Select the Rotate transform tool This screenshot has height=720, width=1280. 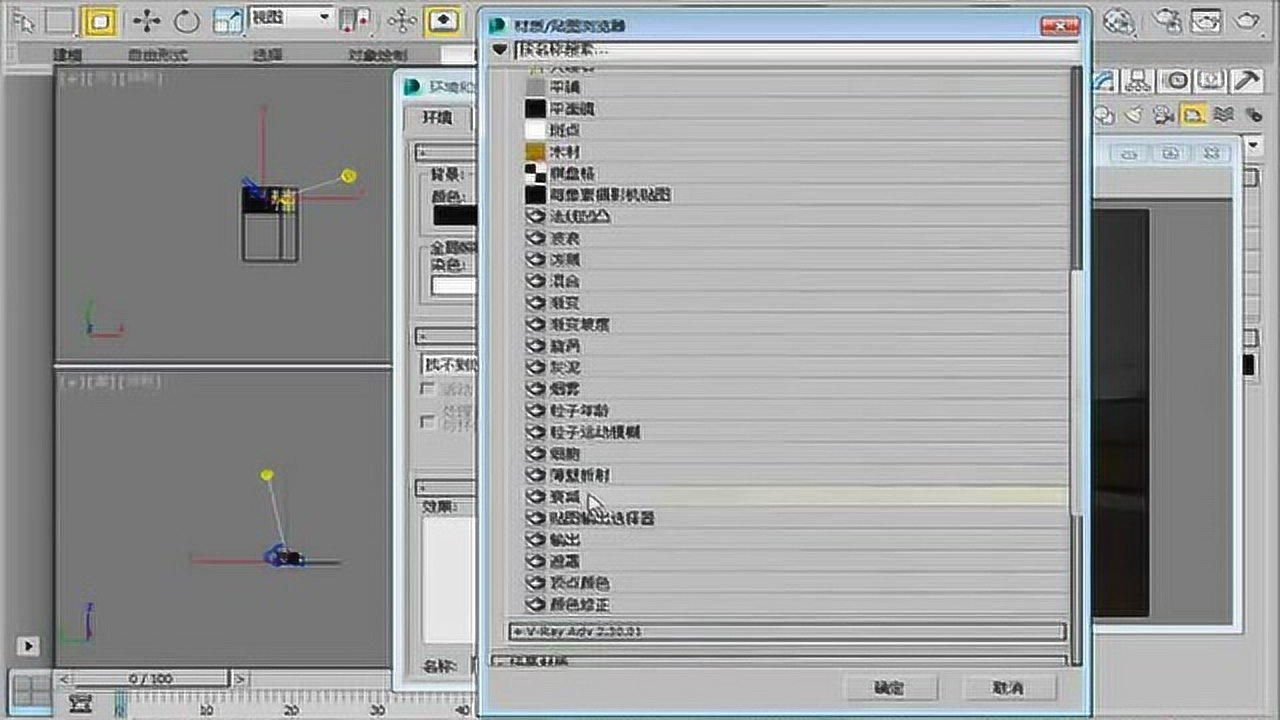(x=187, y=20)
